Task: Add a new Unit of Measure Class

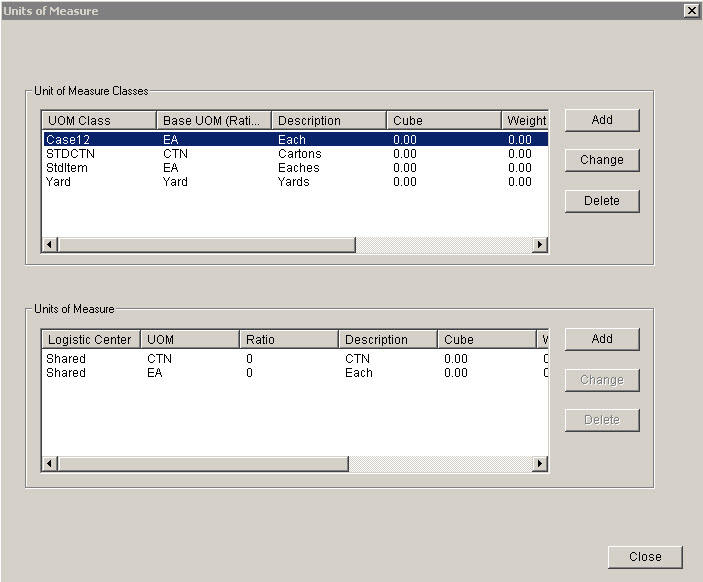Action: pyautogui.click(x=602, y=120)
